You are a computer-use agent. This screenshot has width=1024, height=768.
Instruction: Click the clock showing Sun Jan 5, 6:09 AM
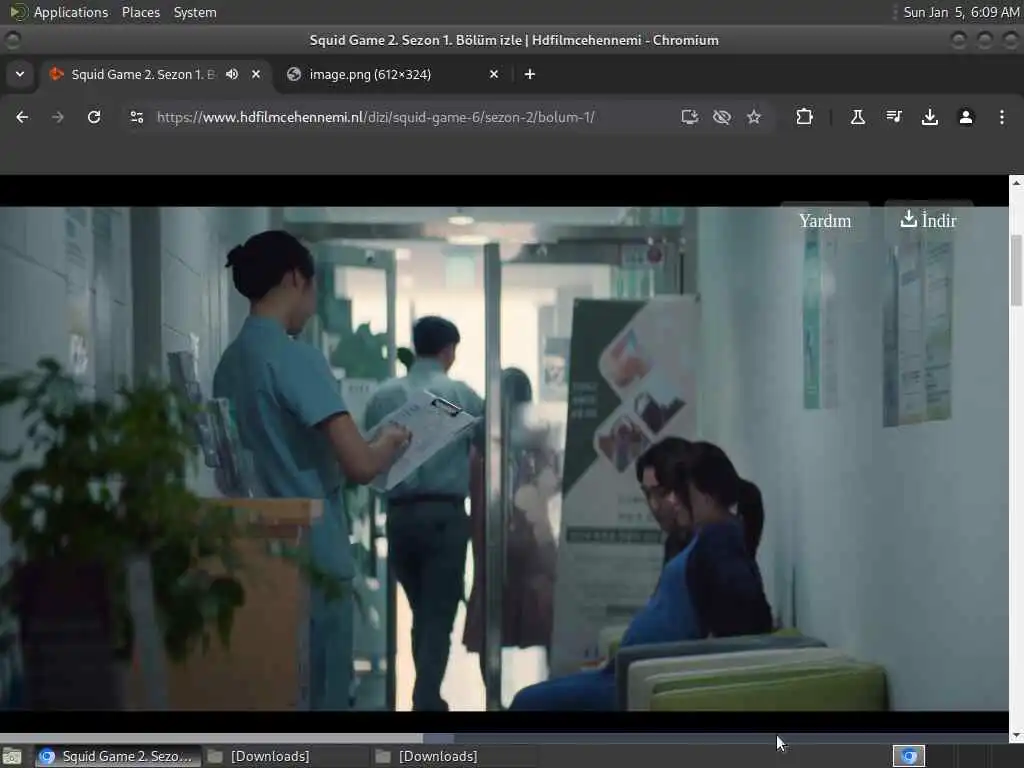(961, 12)
